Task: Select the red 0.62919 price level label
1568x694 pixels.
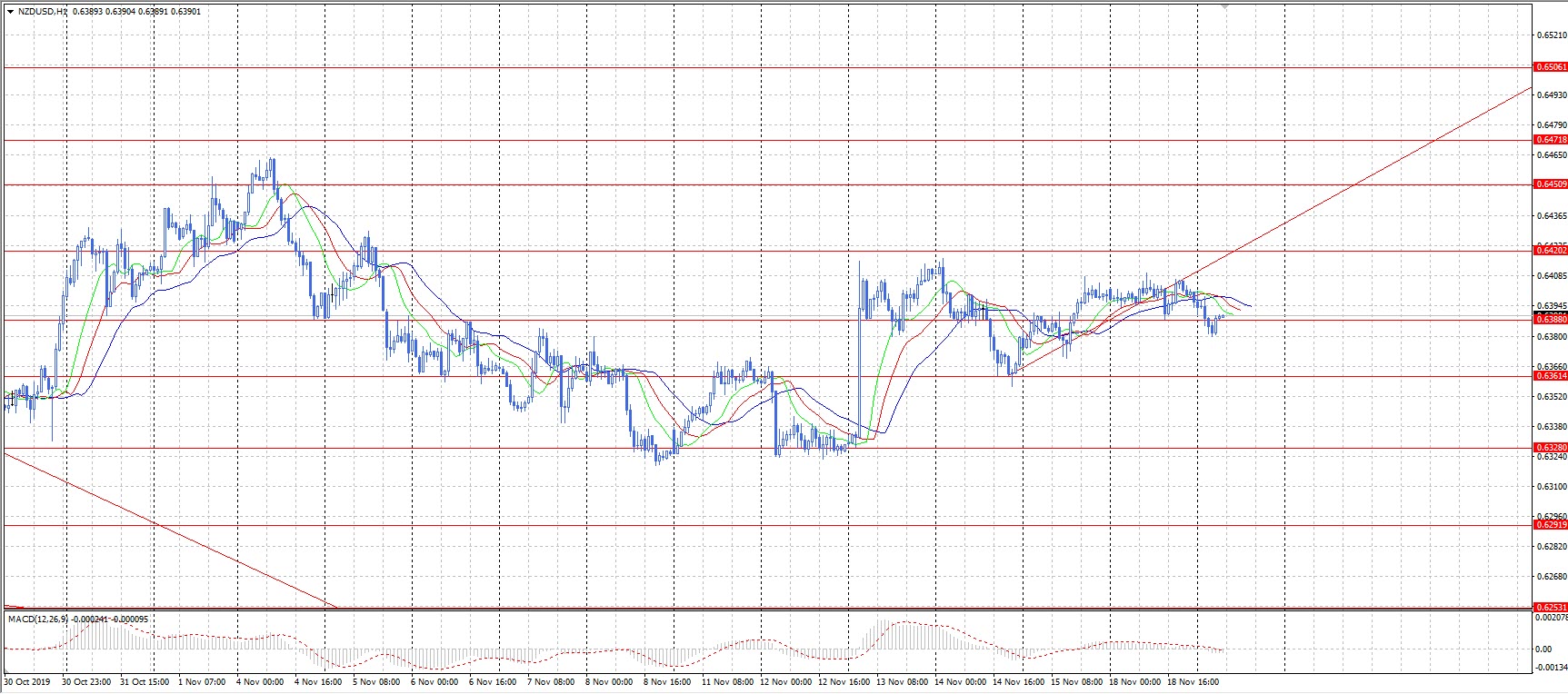Action: [x=1551, y=524]
